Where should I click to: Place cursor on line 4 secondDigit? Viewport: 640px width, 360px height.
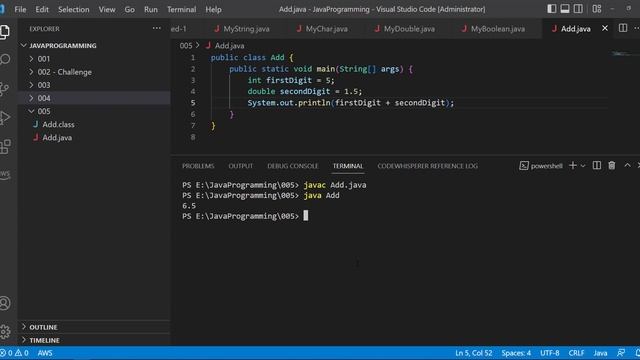(305, 91)
